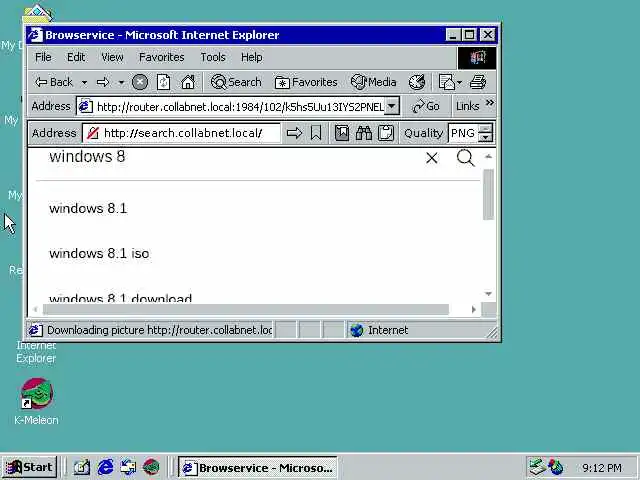640x480 pixels.
Task: Click the Forward arrow in IE toolbar
Action: pos(103,82)
